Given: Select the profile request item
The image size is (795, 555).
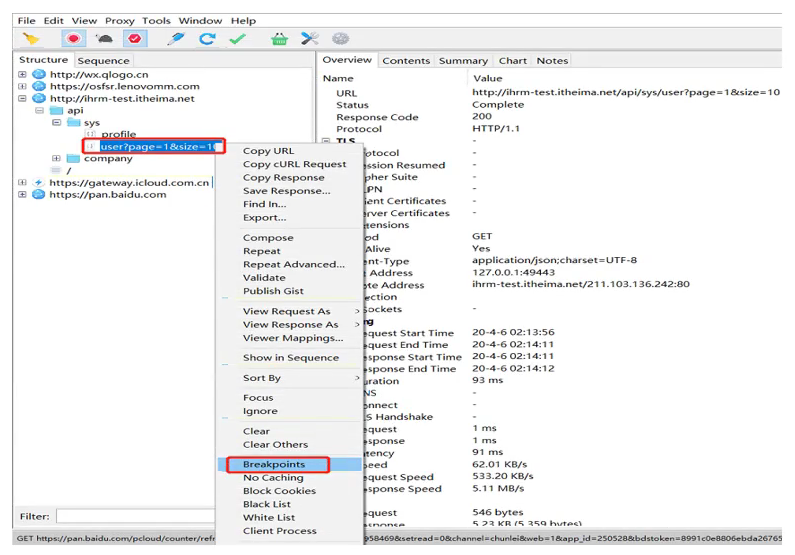Looking at the screenshot, I should click(119, 134).
